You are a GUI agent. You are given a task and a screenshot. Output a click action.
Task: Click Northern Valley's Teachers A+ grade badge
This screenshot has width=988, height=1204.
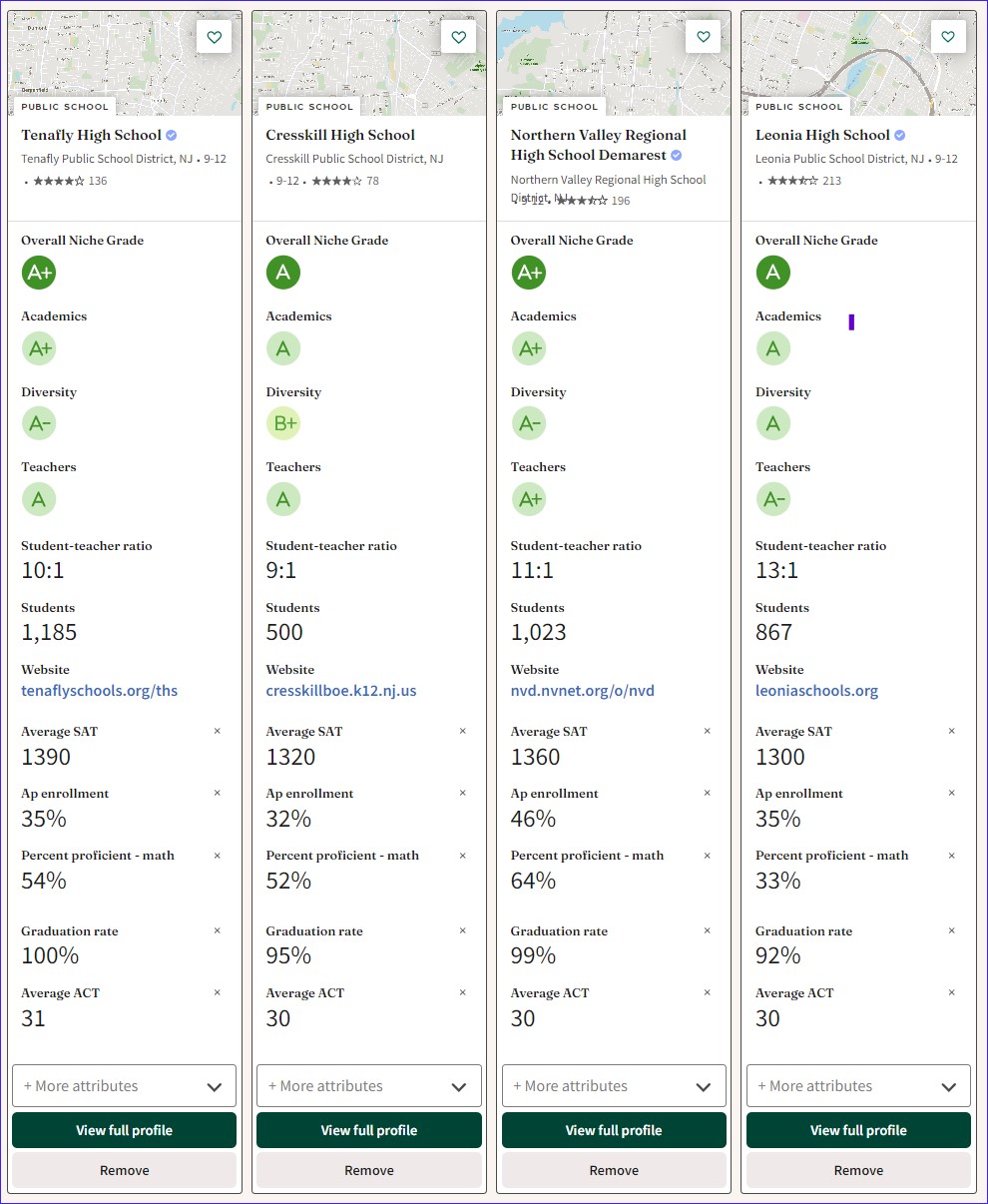pyautogui.click(x=529, y=498)
